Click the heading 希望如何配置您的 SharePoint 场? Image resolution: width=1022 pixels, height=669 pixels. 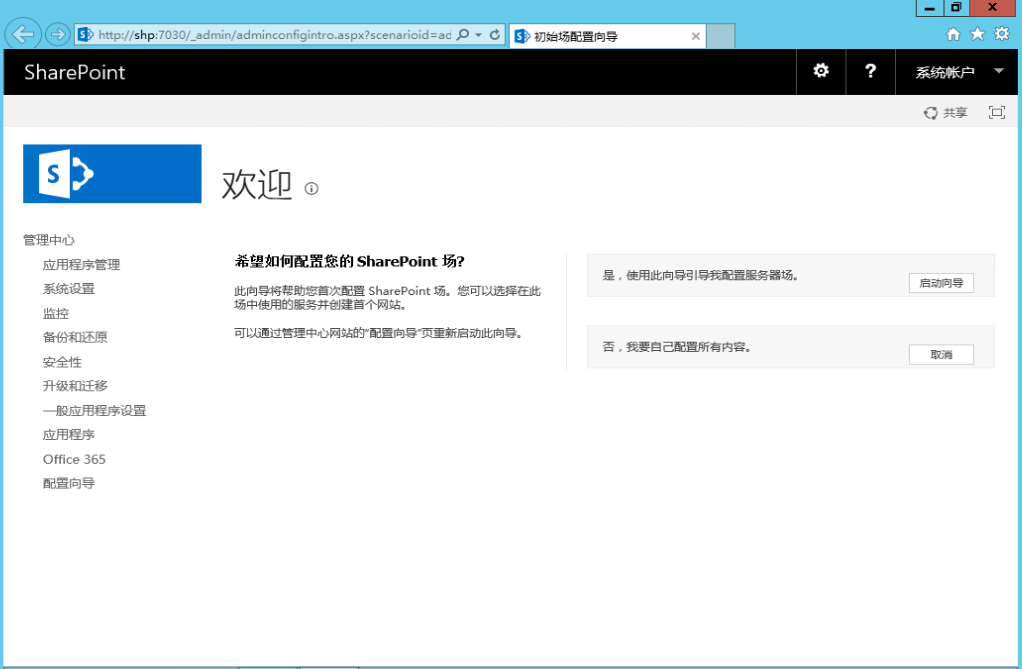tap(349, 261)
